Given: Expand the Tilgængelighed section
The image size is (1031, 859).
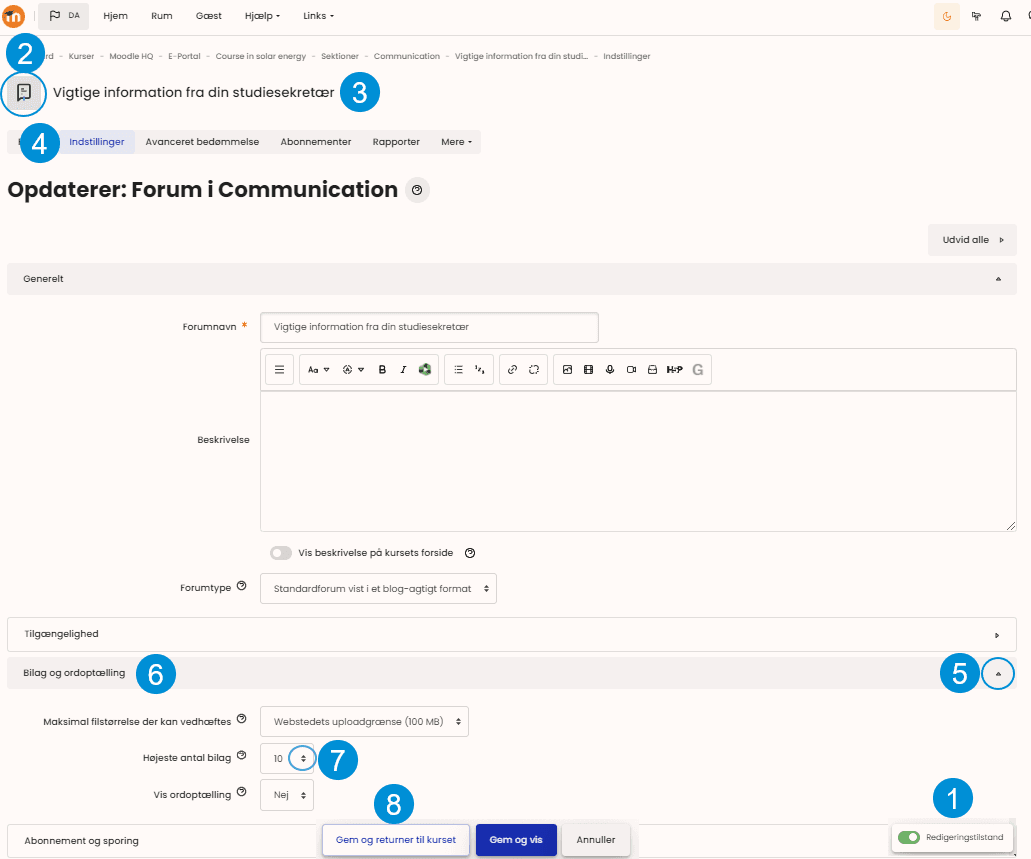Looking at the screenshot, I should click(x=511, y=634).
